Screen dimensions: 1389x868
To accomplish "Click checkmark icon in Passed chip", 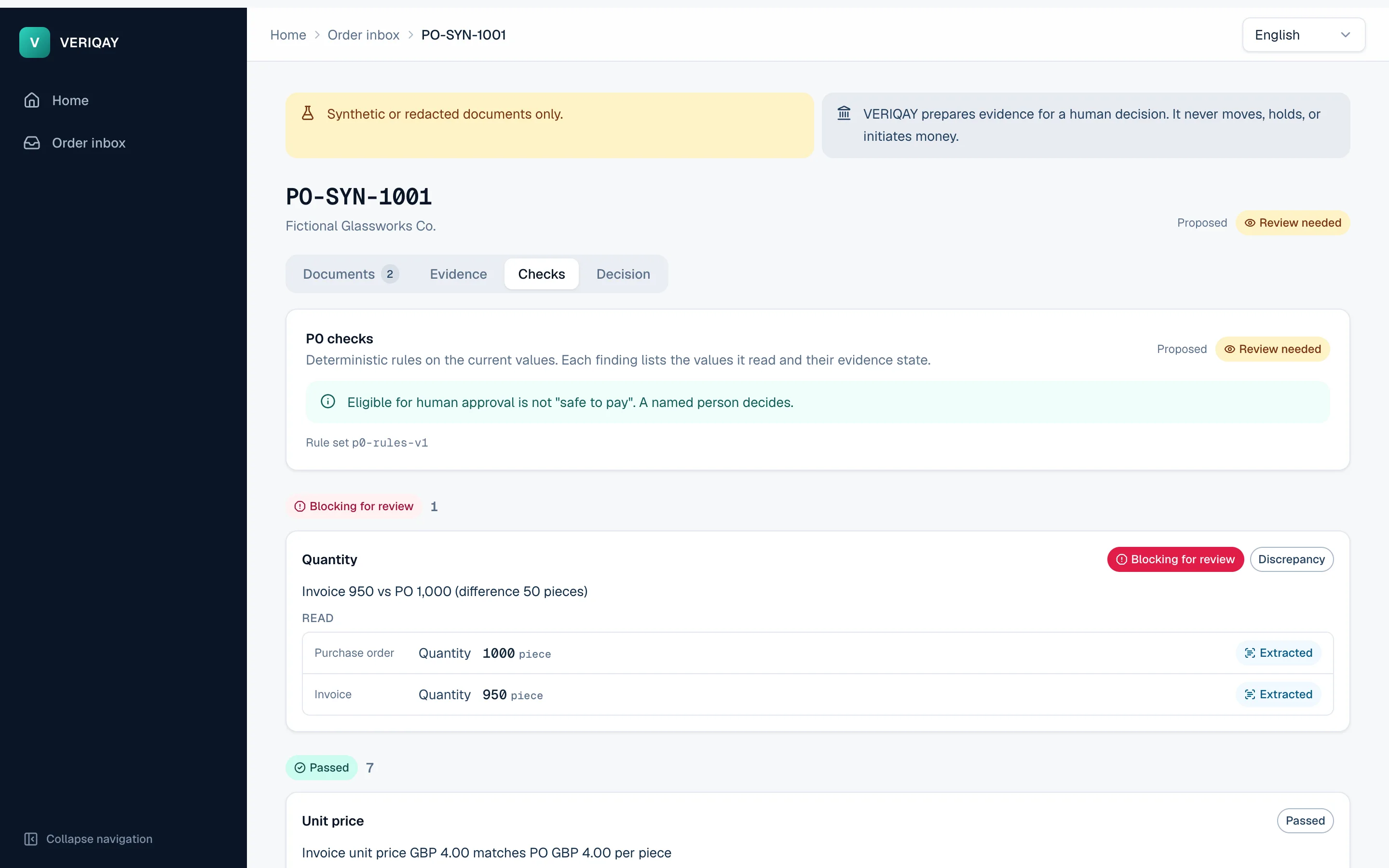I will pos(300,768).
